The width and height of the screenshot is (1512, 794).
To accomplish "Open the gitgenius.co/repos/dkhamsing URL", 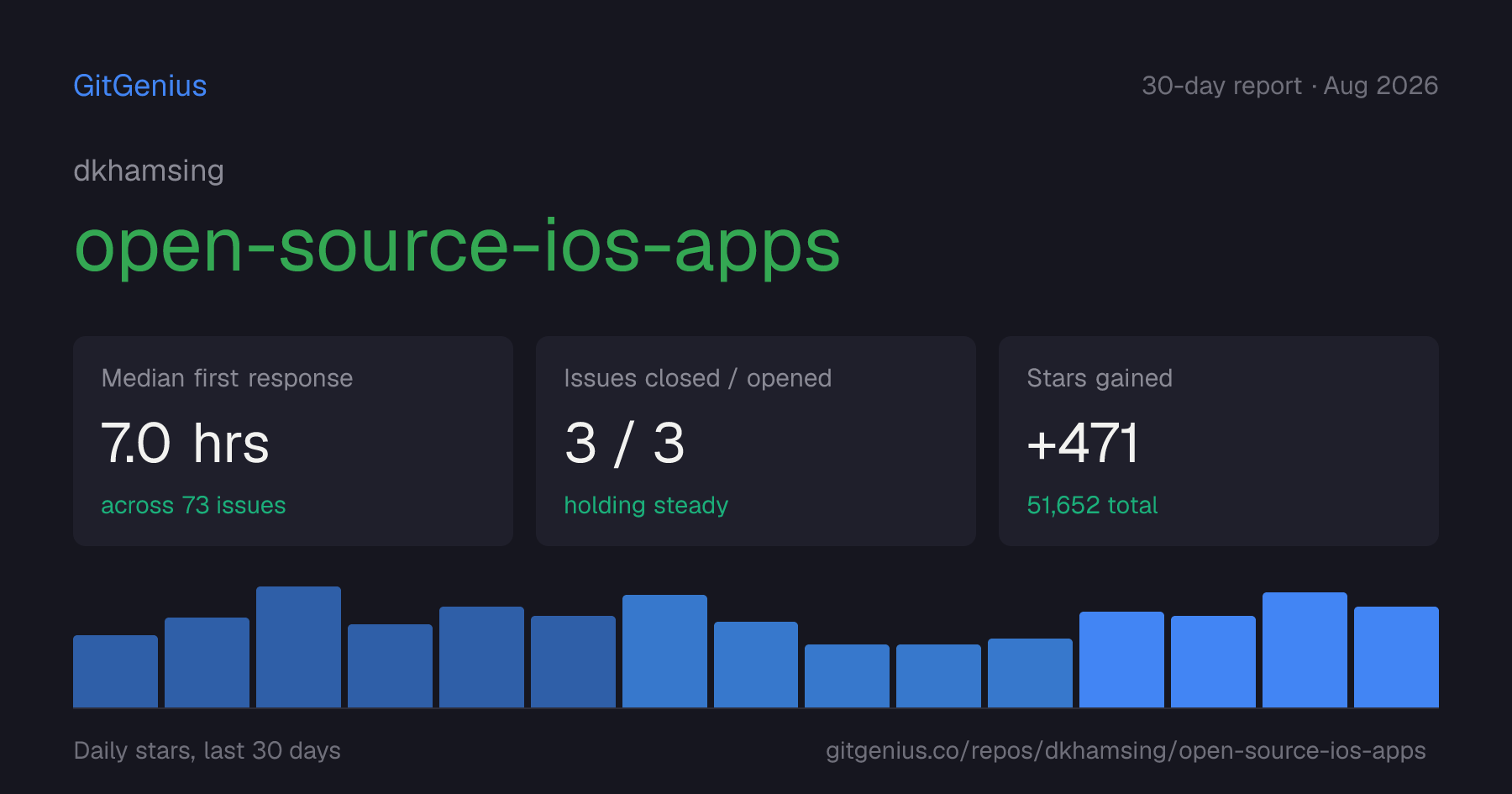I will 1126,750.
